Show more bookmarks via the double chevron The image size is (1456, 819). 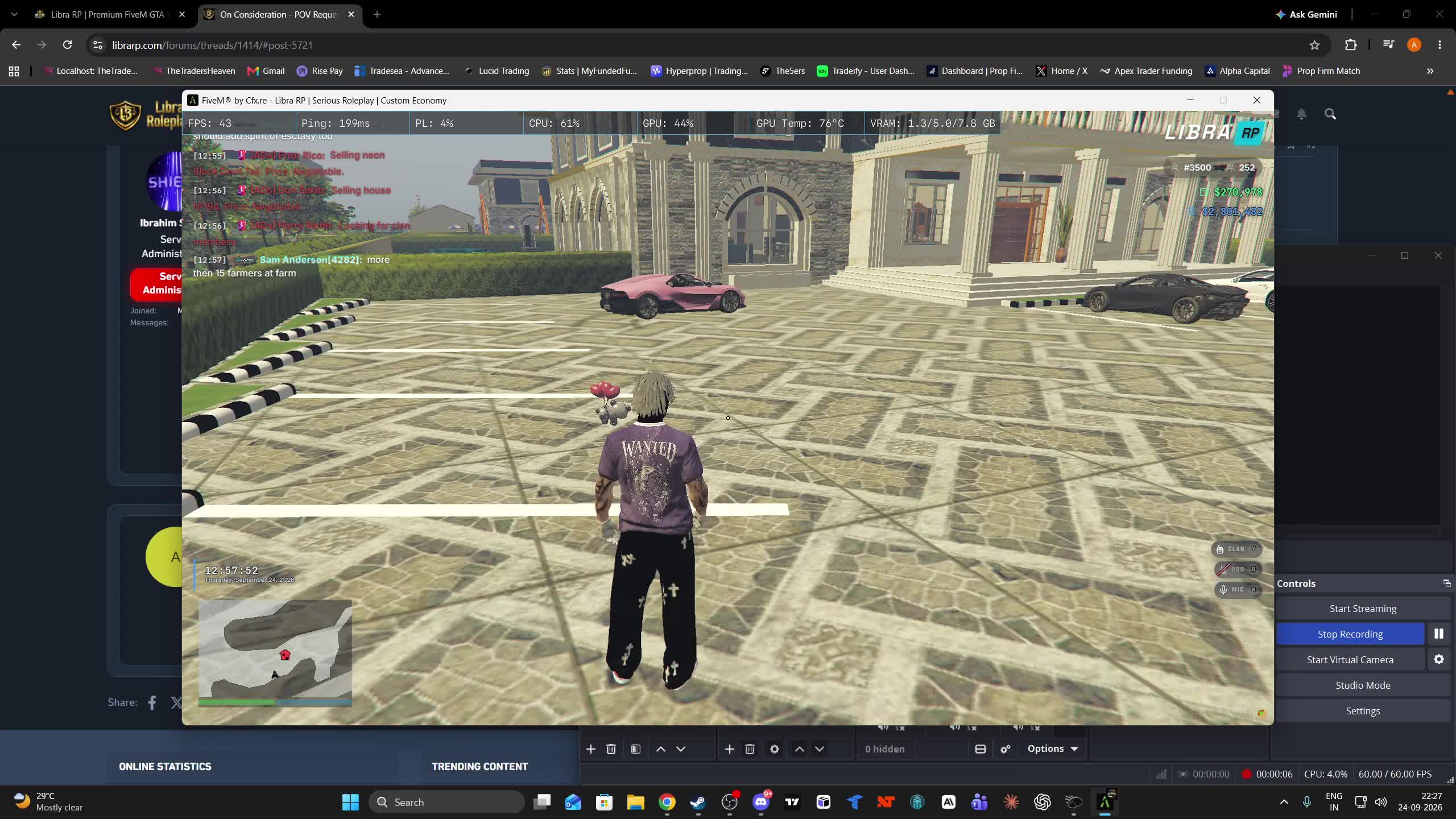1430,71
